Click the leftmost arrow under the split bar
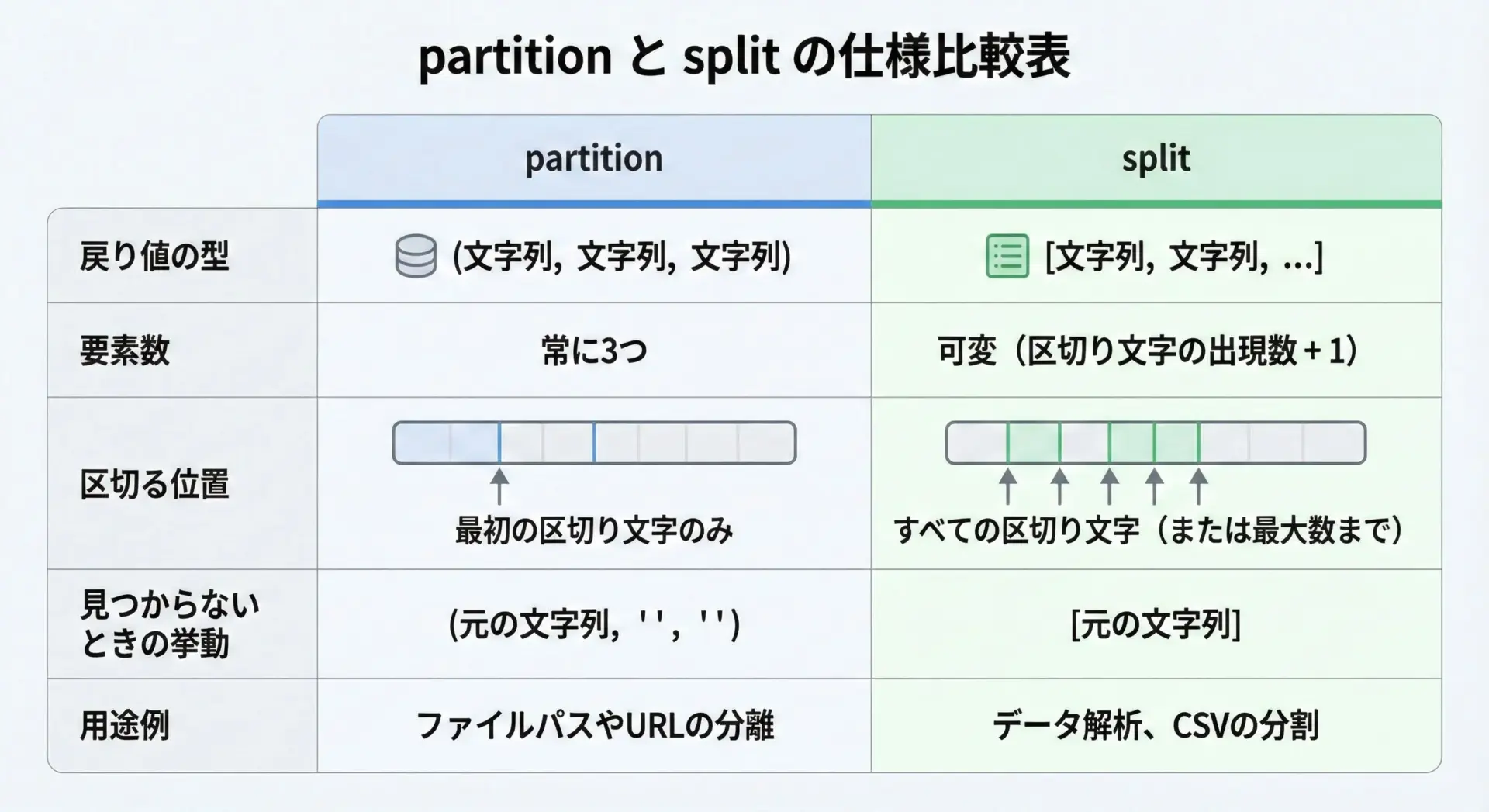The width and height of the screenshot is (1489, 812). click(1007, 486)
